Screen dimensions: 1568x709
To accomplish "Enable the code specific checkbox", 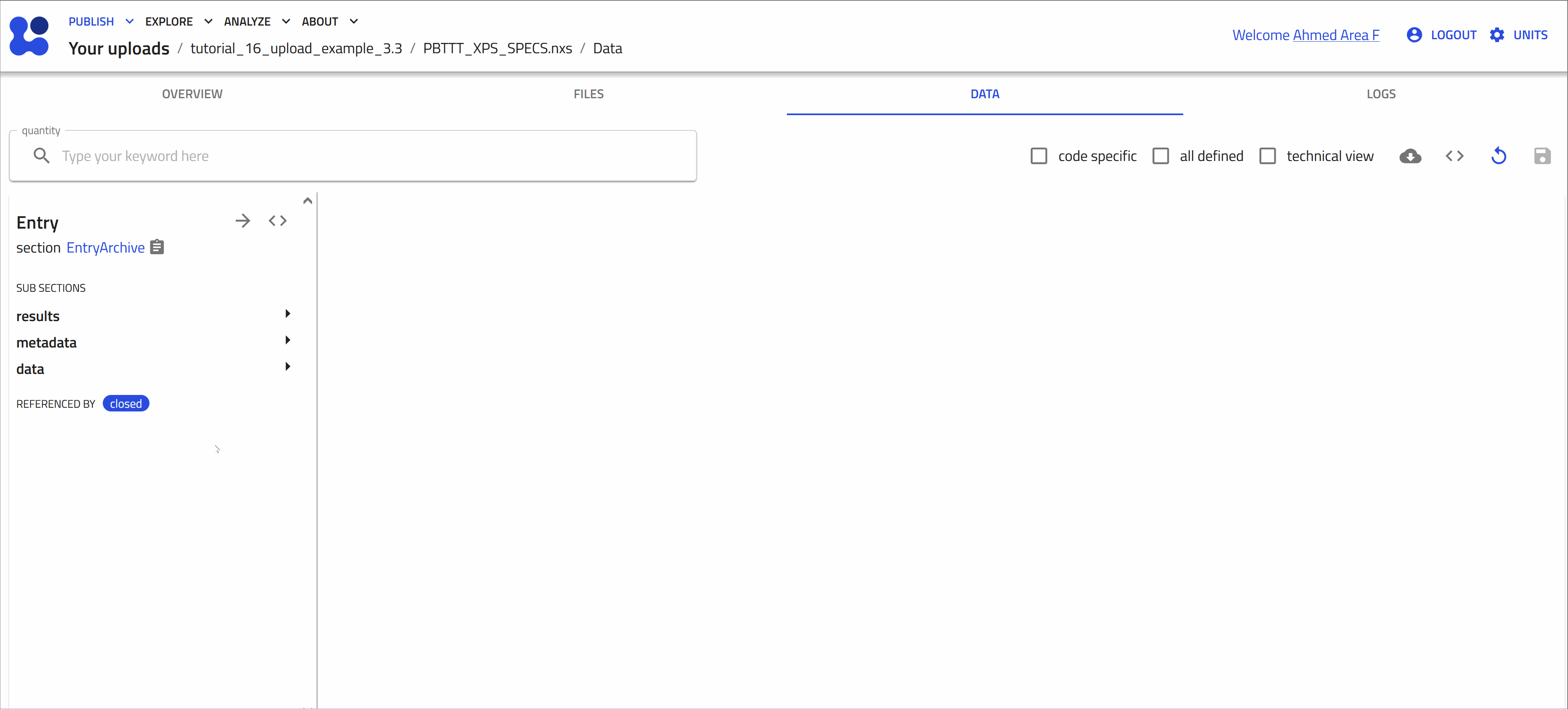I will click(1038, 156).
